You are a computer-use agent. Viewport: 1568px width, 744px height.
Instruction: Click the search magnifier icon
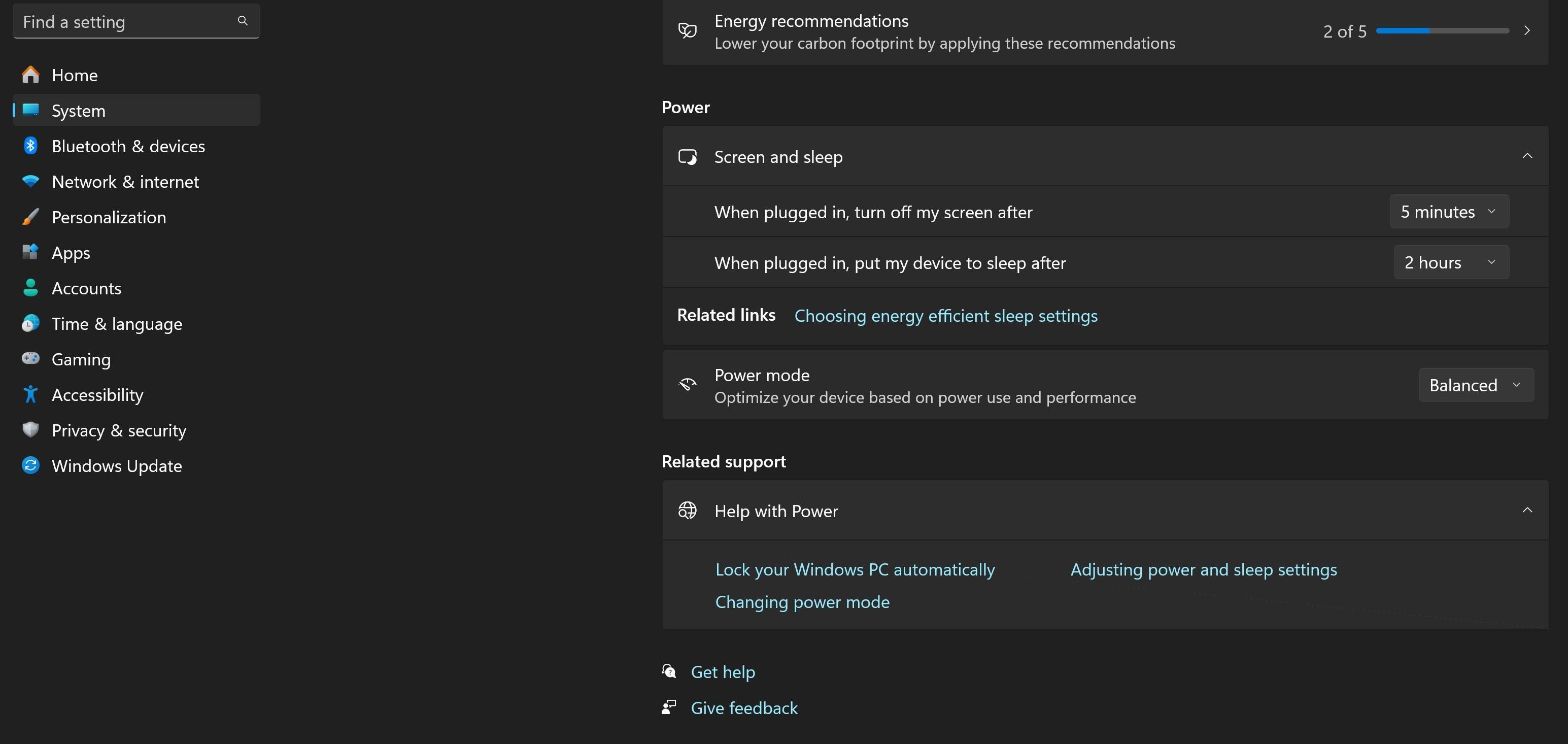pos(242,21)
